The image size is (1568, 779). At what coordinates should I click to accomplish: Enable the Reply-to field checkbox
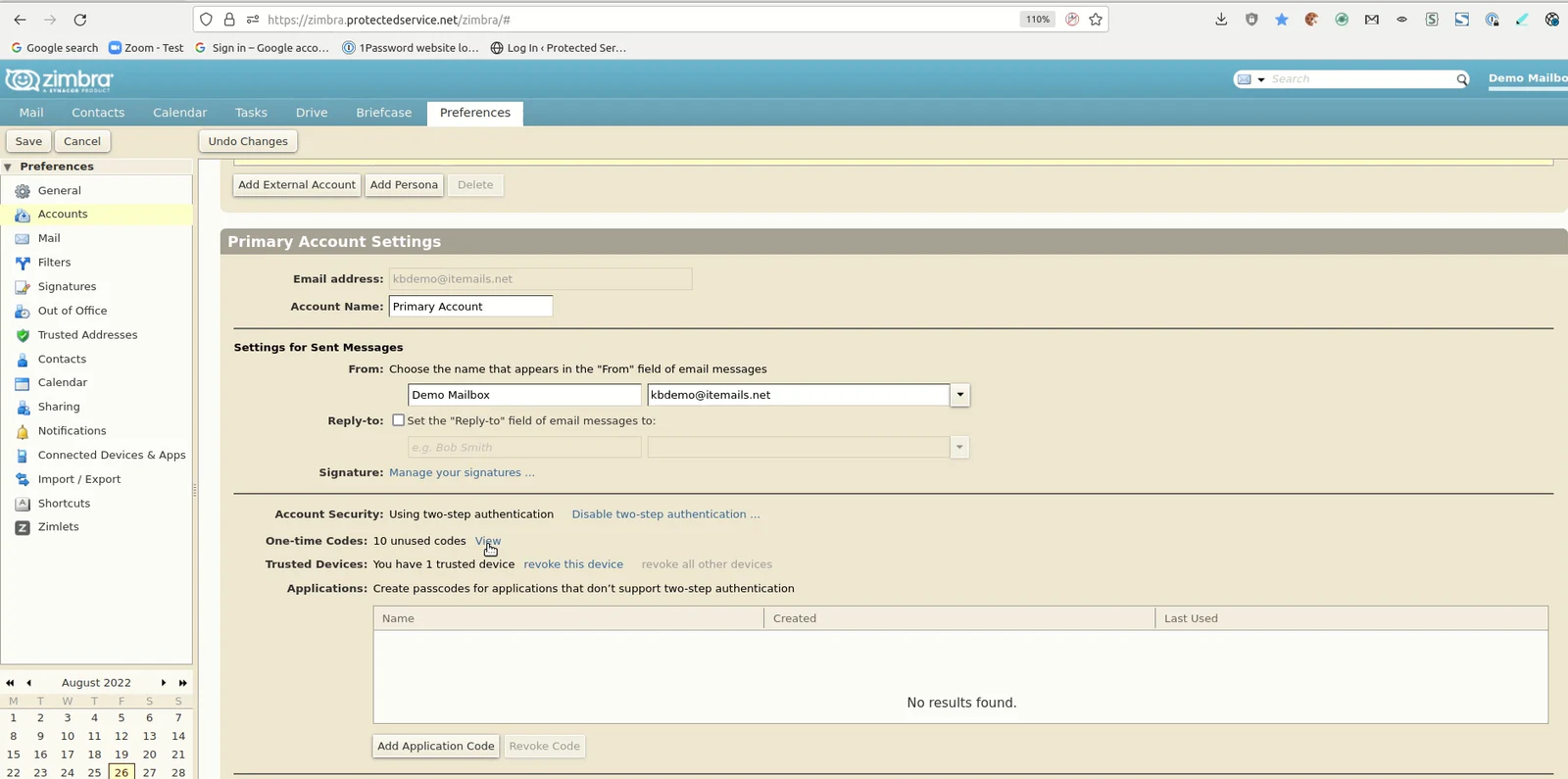398,420
